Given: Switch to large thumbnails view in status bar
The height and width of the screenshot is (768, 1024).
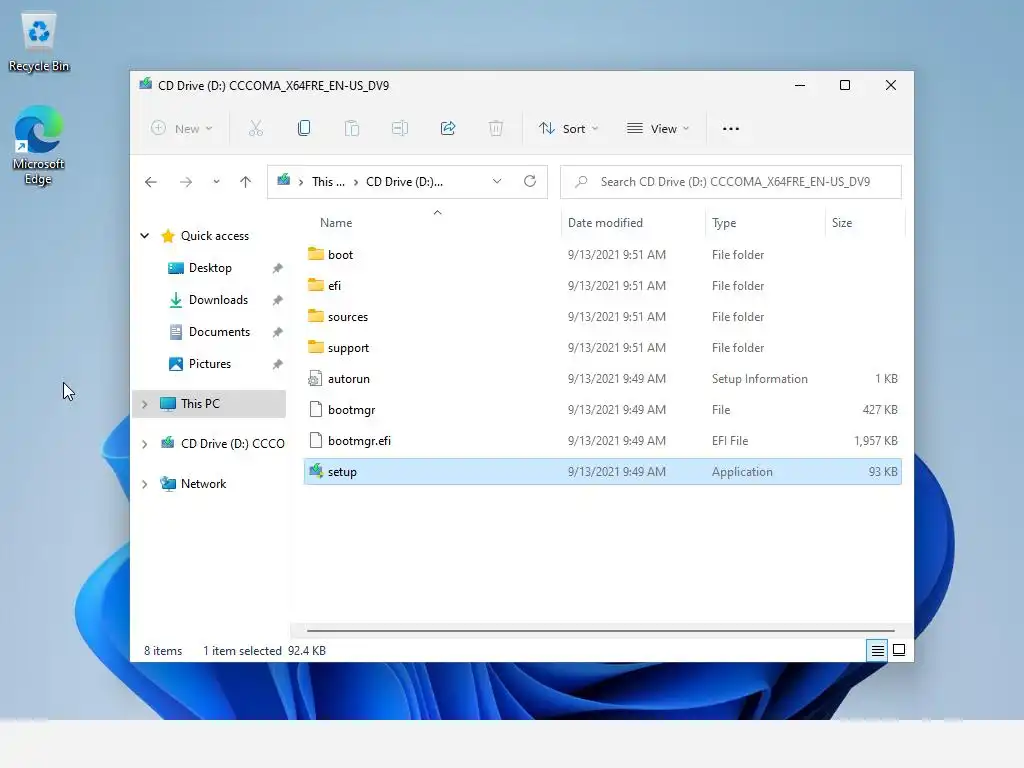Looking at the screenshot, I should click(899, 650).
